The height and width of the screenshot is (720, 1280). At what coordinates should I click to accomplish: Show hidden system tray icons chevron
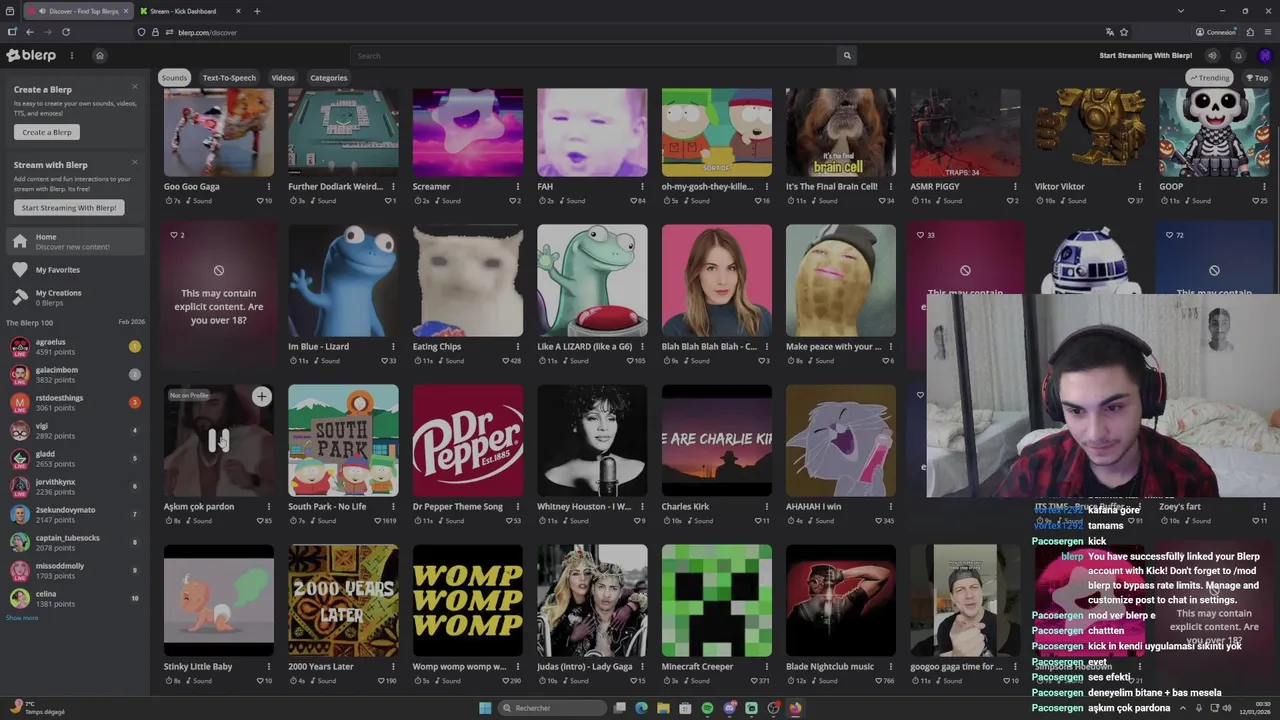[1184, 708]
